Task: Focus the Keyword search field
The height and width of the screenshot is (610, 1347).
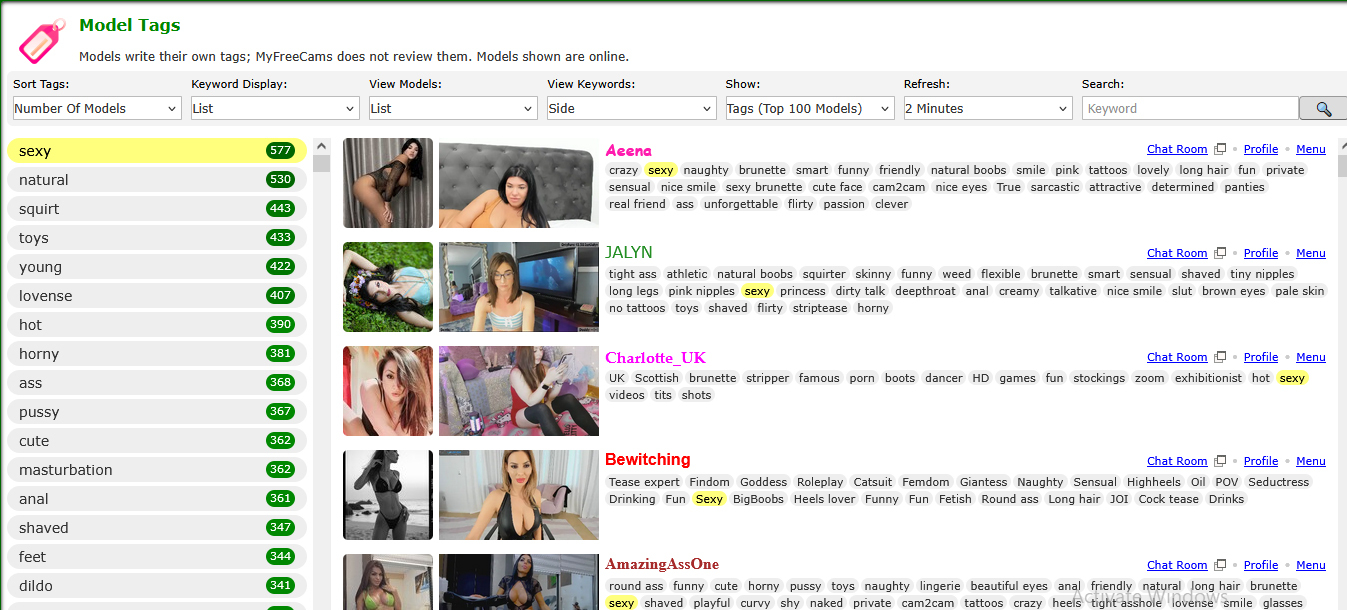Action: [x=1190, y=108]
